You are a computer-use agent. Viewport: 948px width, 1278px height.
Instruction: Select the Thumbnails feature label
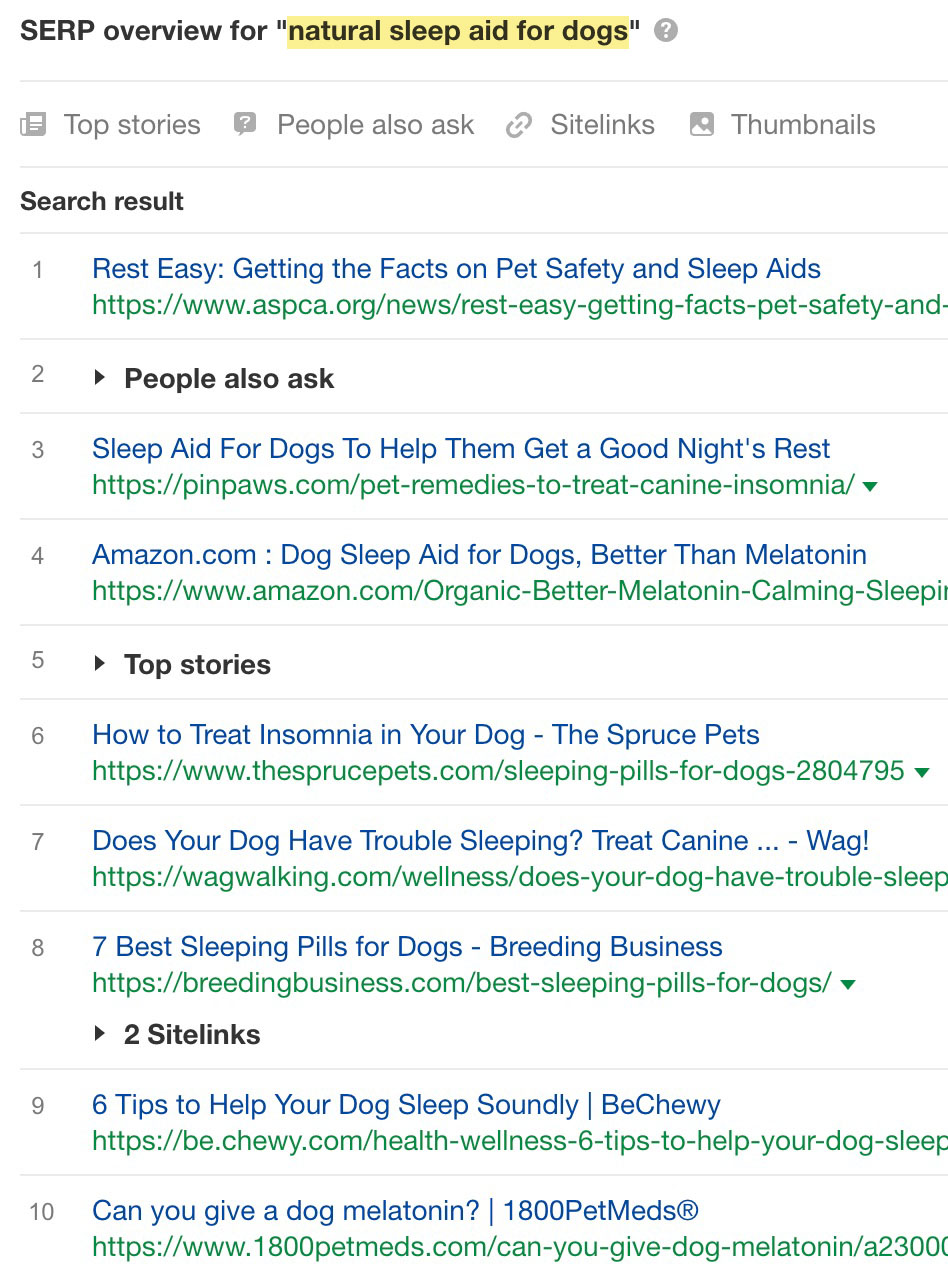[803, 125]
